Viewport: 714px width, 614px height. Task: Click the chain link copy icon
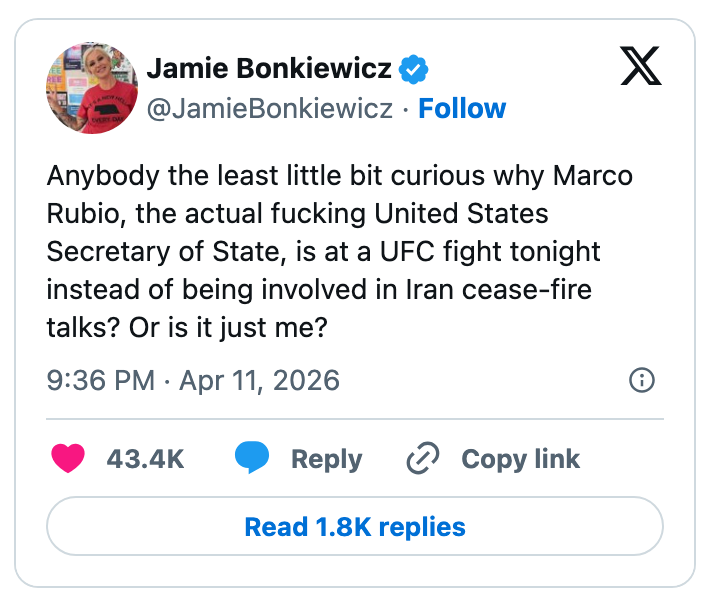pos(423,459)
